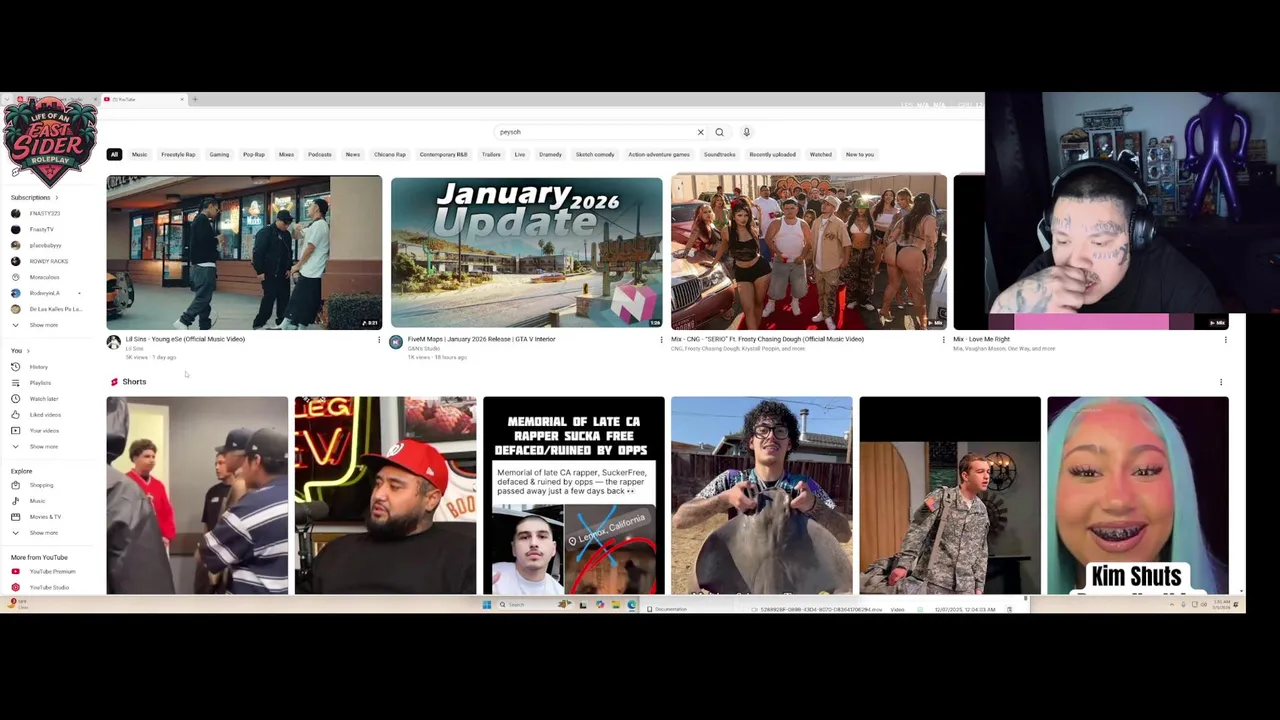Open the Subscriptions section header
This screenshot has width=1280, height=720.
click(x=34, y=197)
